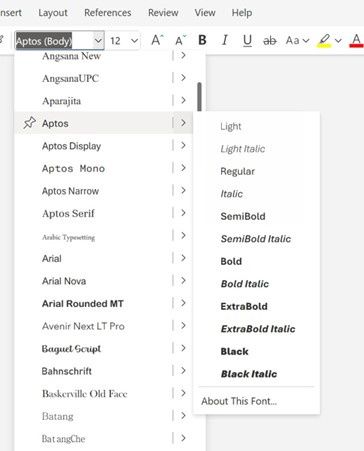Click the Increase Font Size icon
The width and height of the screenshot is (364, 451).
pyautogui.click(x=157, y=40)
